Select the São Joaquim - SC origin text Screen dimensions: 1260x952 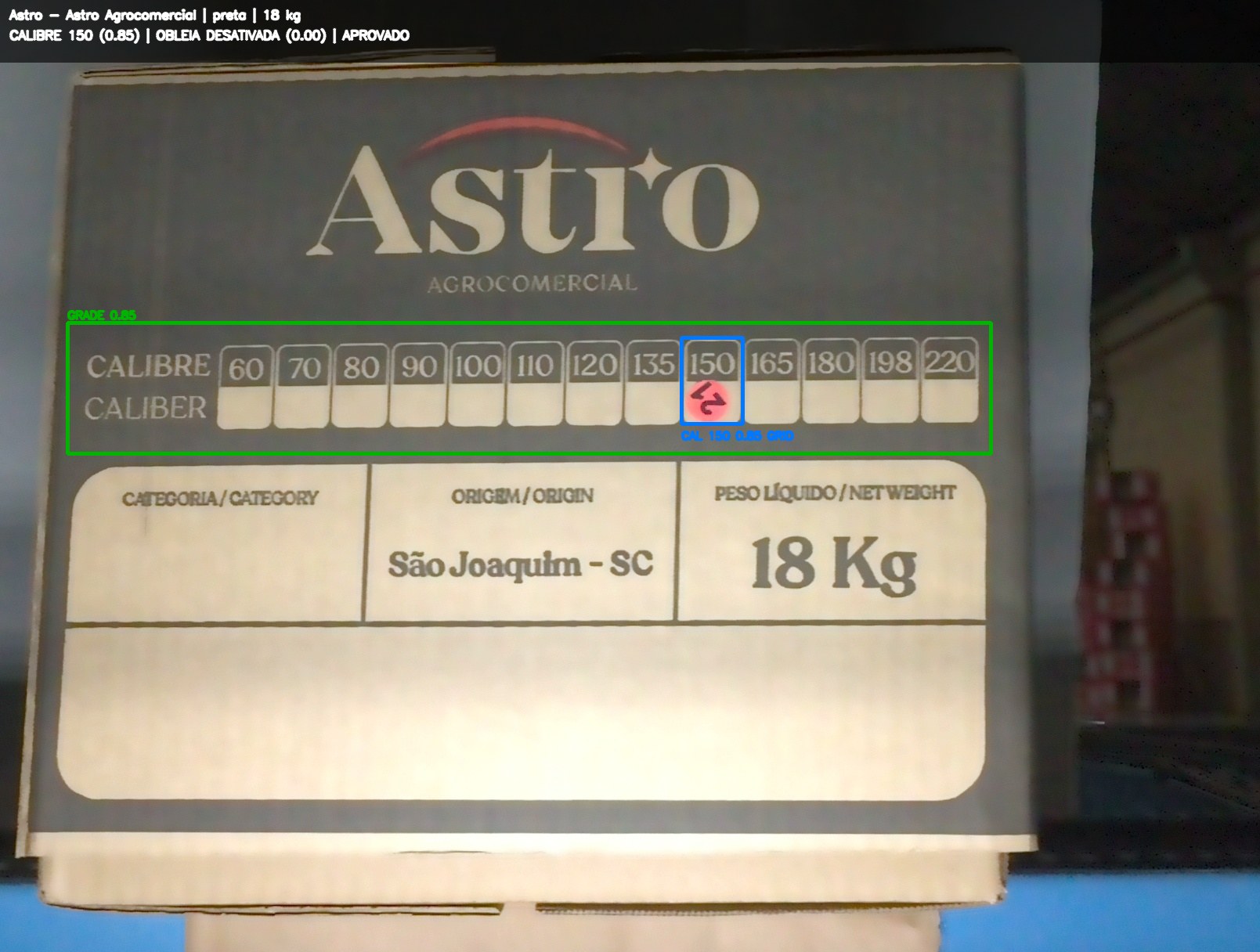[x=521, y=564]
